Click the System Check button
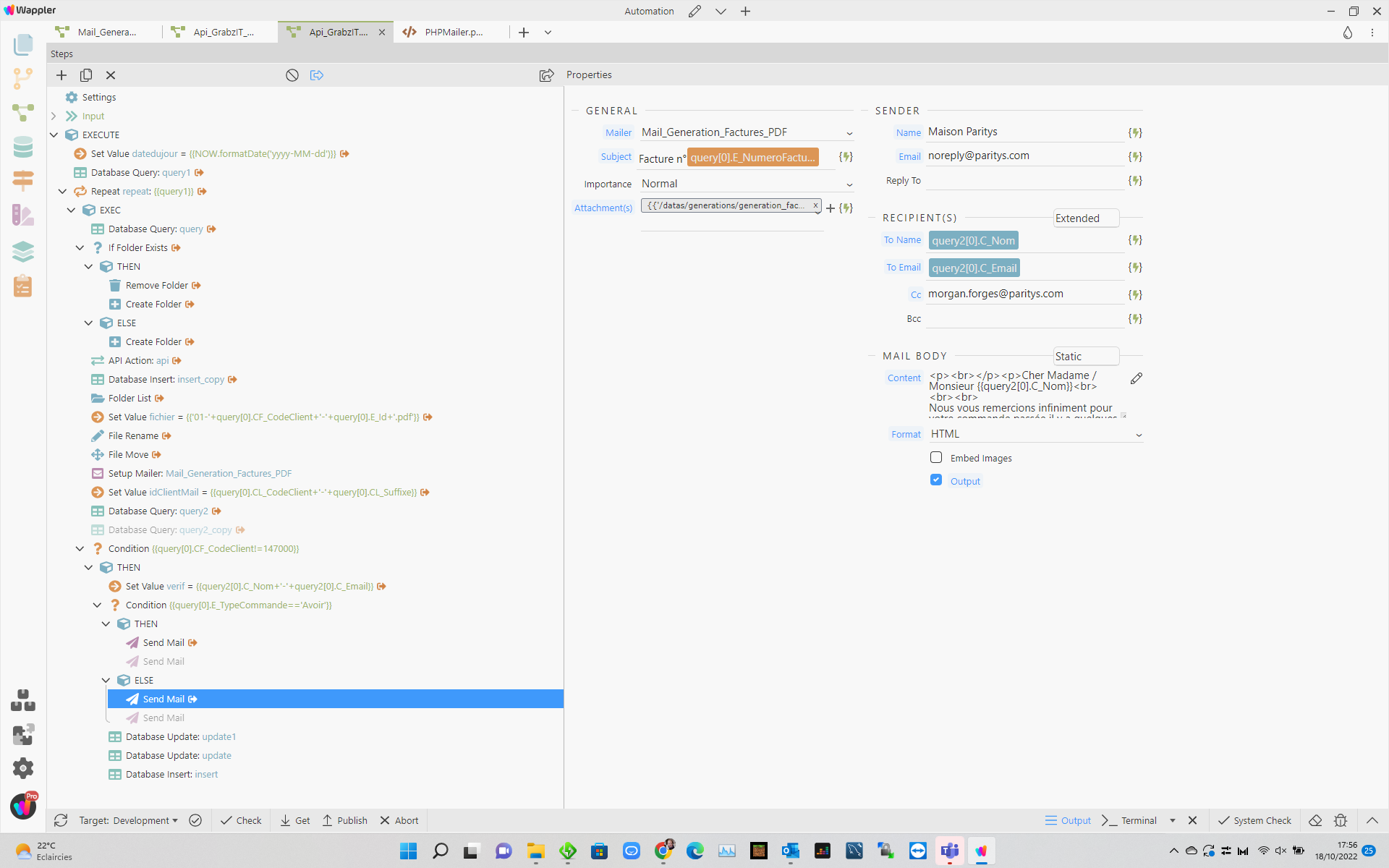This screenshot has height=868, width=1389. [x=1255, y=820]
